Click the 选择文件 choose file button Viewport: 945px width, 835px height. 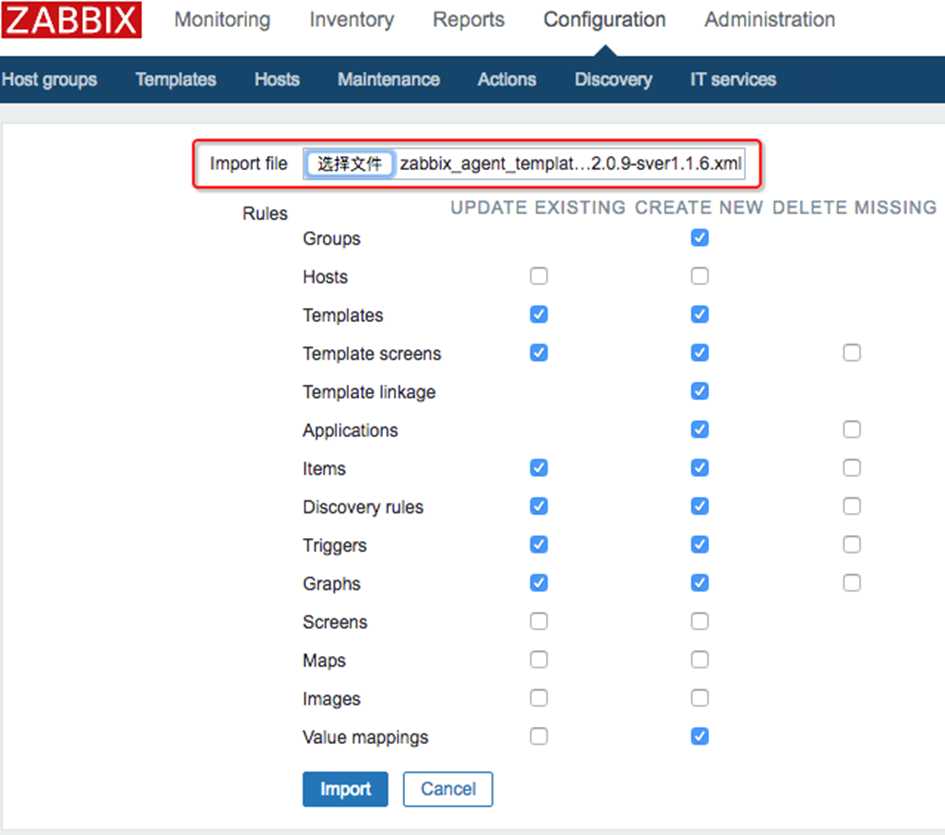350,163
